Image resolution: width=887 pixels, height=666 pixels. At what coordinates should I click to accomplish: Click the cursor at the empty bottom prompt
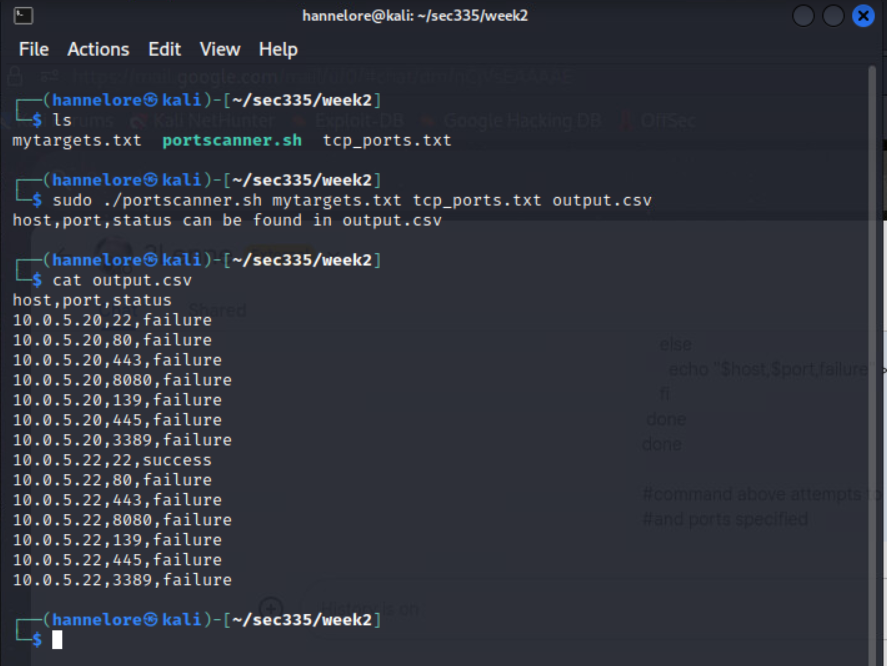57,640
